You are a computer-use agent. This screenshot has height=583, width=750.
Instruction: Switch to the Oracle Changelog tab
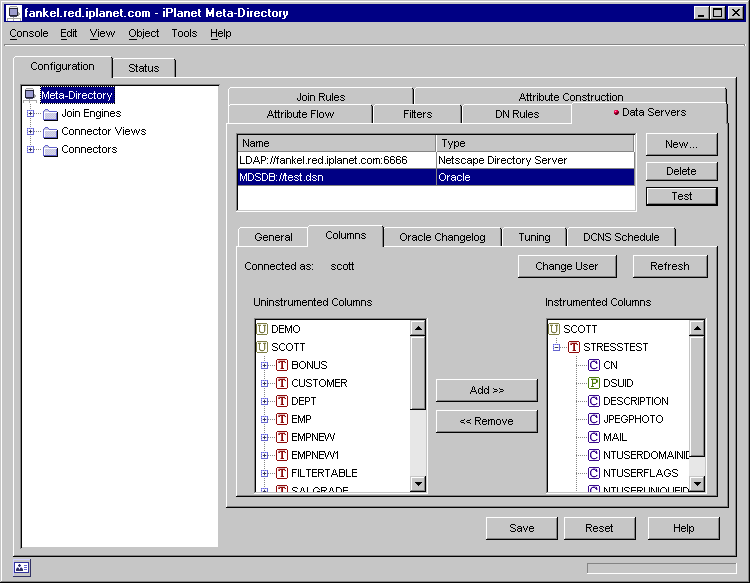click(x=442, y=237)
